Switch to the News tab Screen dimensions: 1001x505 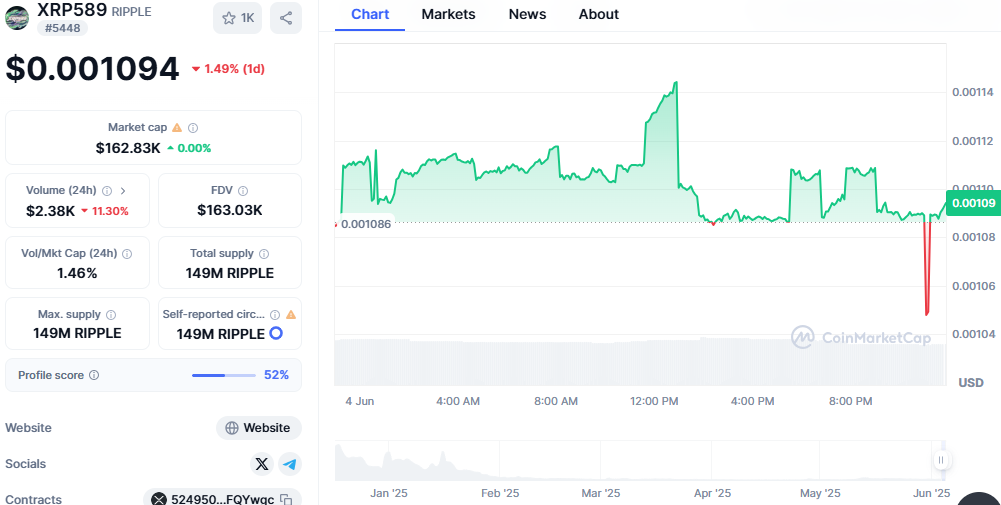point(527,15)
